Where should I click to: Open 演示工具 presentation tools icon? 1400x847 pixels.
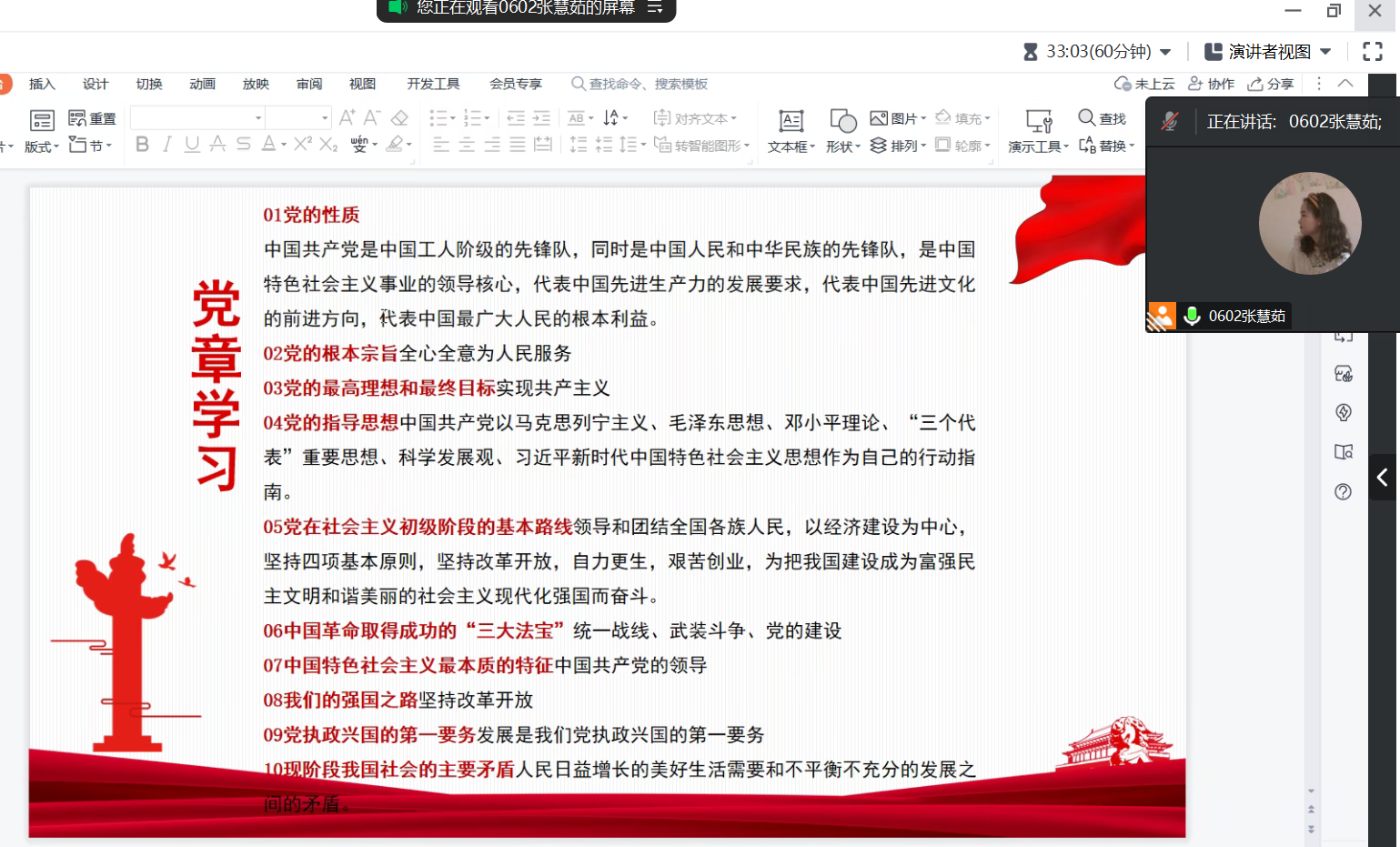1038,121
